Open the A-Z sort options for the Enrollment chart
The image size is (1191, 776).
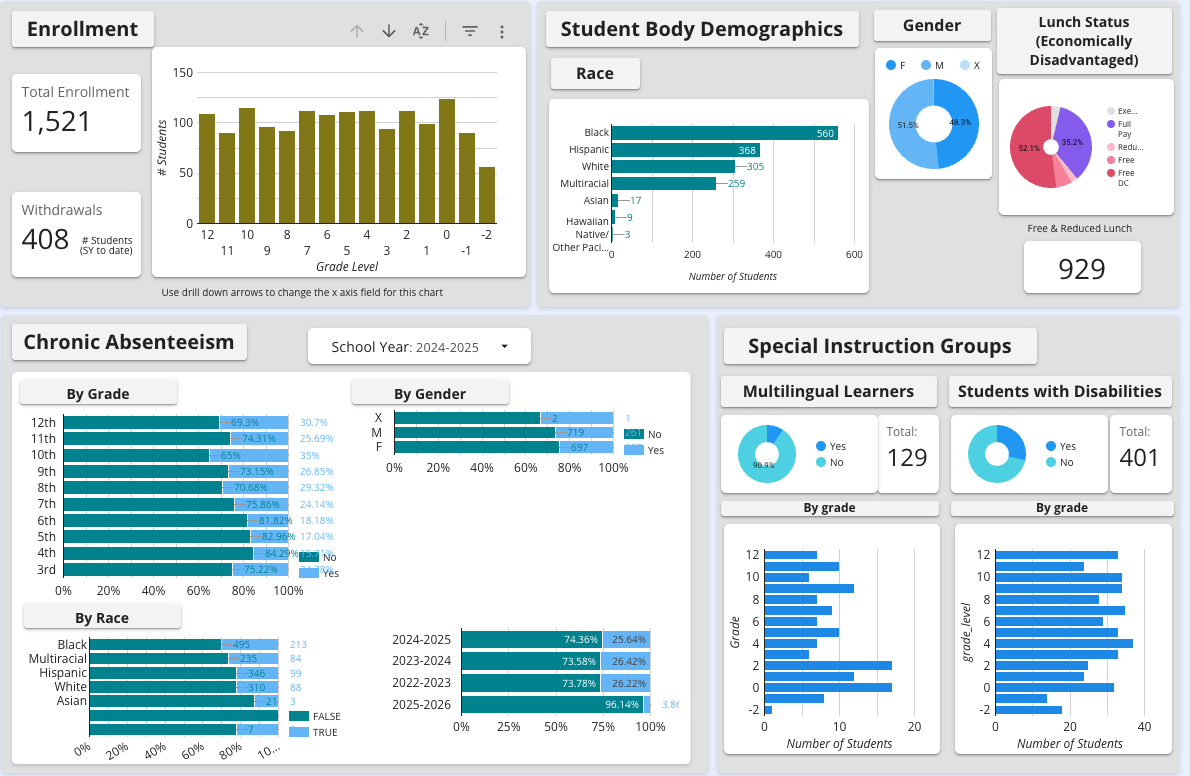[x=421, y=31]
